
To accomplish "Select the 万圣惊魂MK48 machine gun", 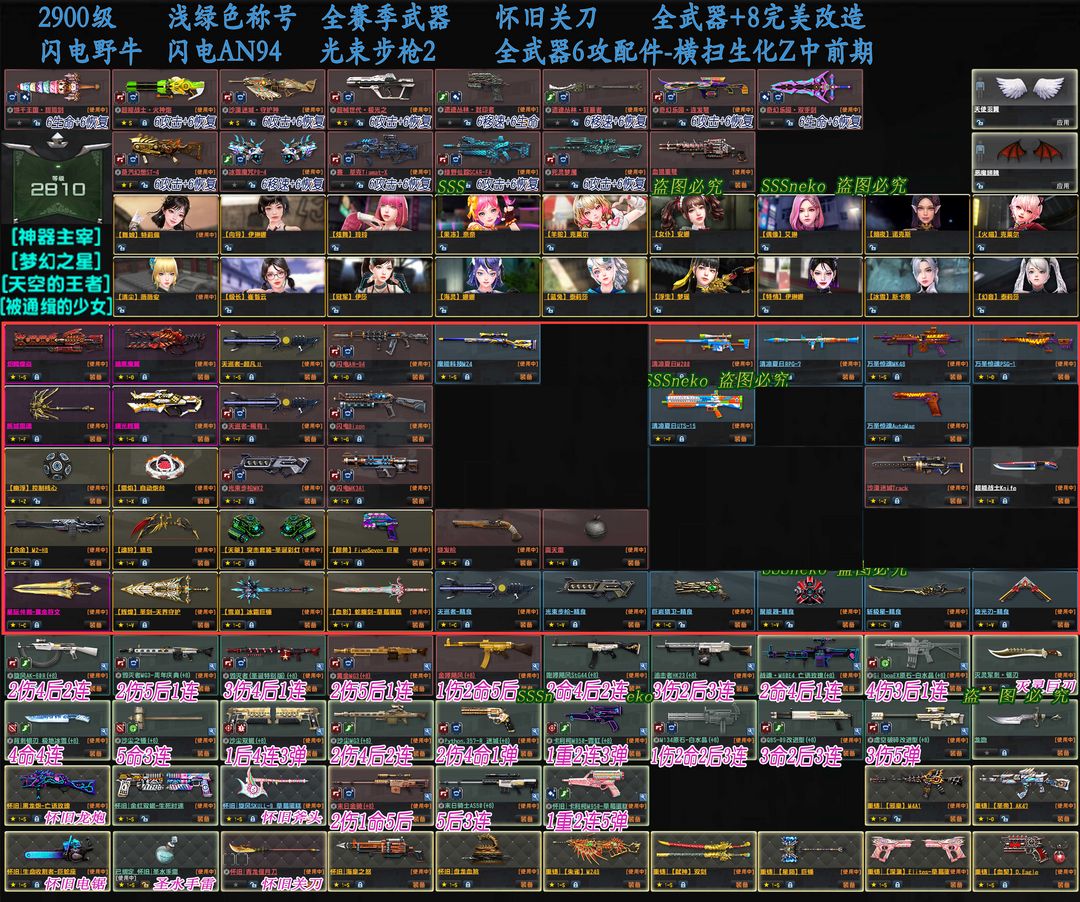I will (x=917, y=354).
